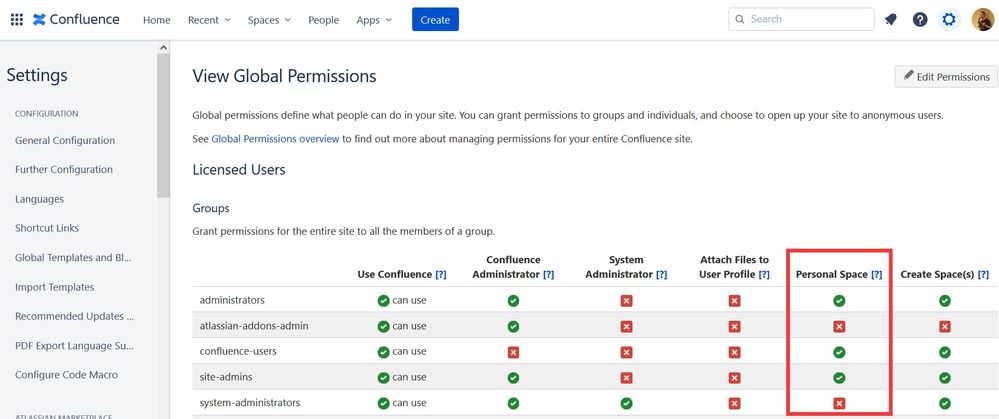The width and height of the screenshot is (999, 419).
Task: Go to the People menu item
Action: pyautogui.click(x=323, y=20)
